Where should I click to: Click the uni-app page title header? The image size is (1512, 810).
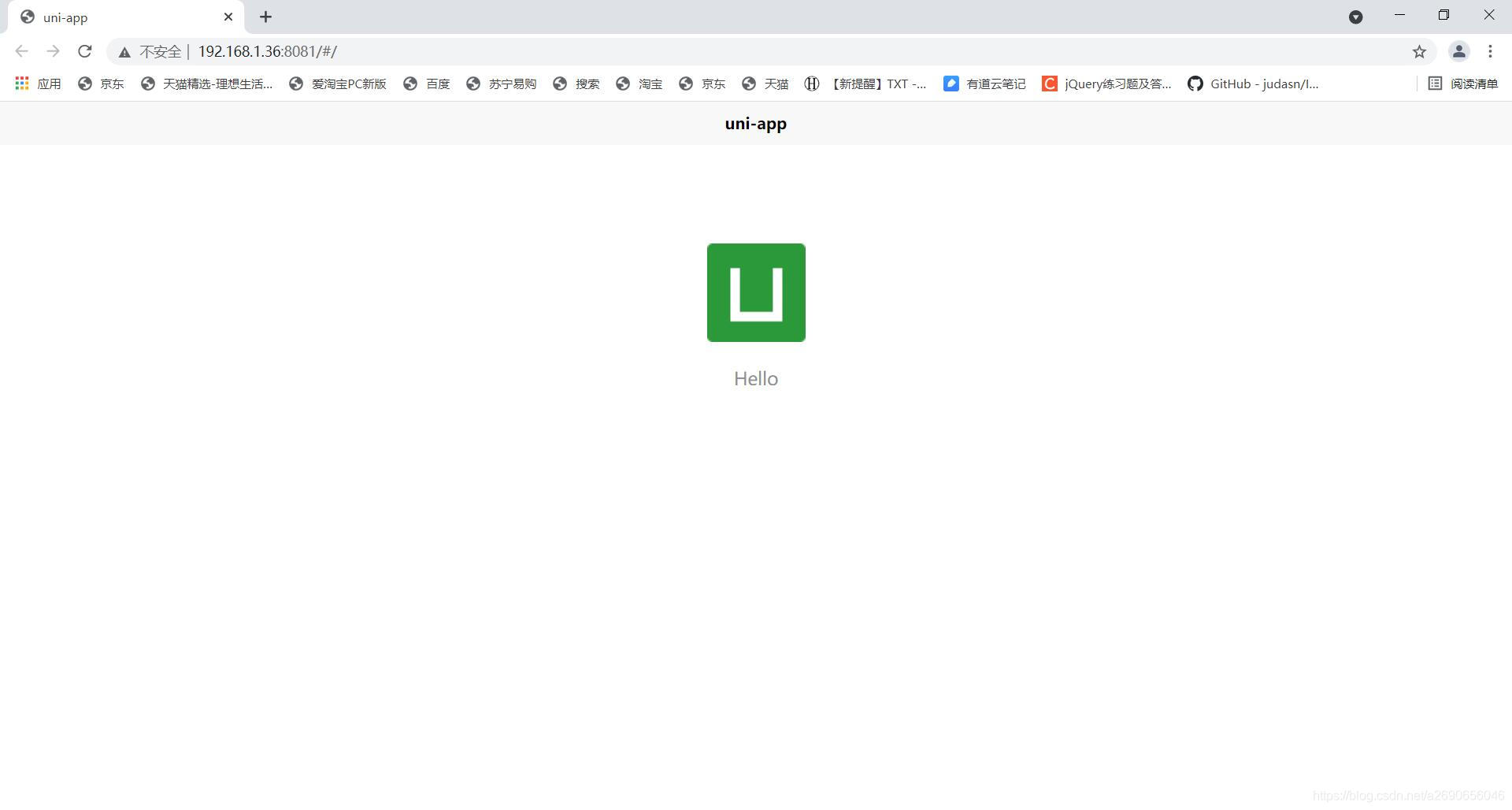pos(756,123)
